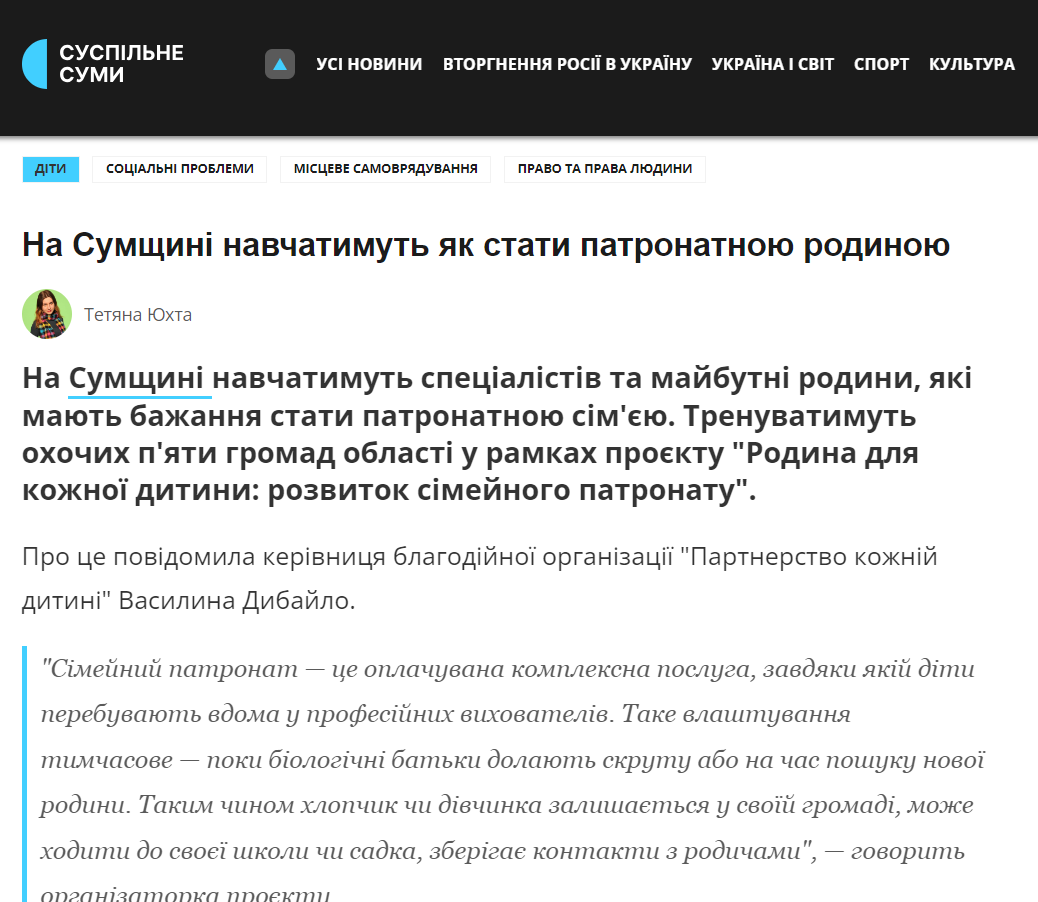Click the blue ДІТИ category badge
The width and height of the screenshot is (1038, 902).
[x=51, y=170]
